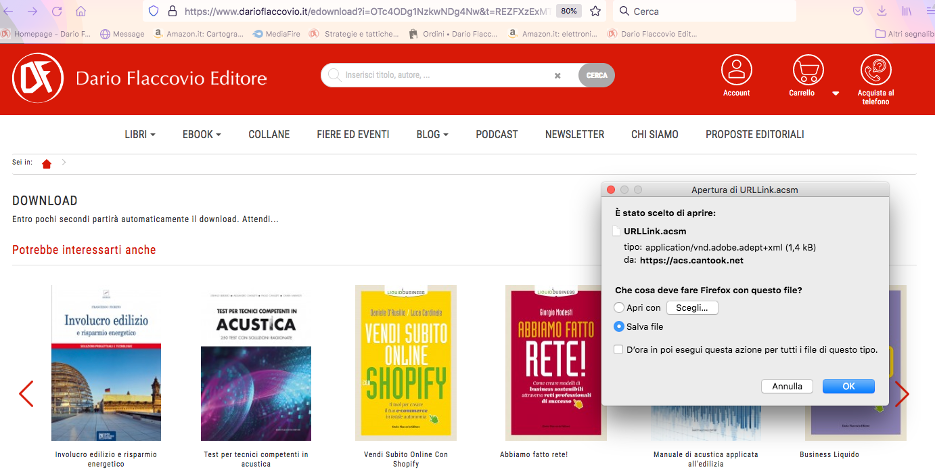
Task: Open Ordini • Dario Flacc... bookmark
Action: [x=454, y=34]
